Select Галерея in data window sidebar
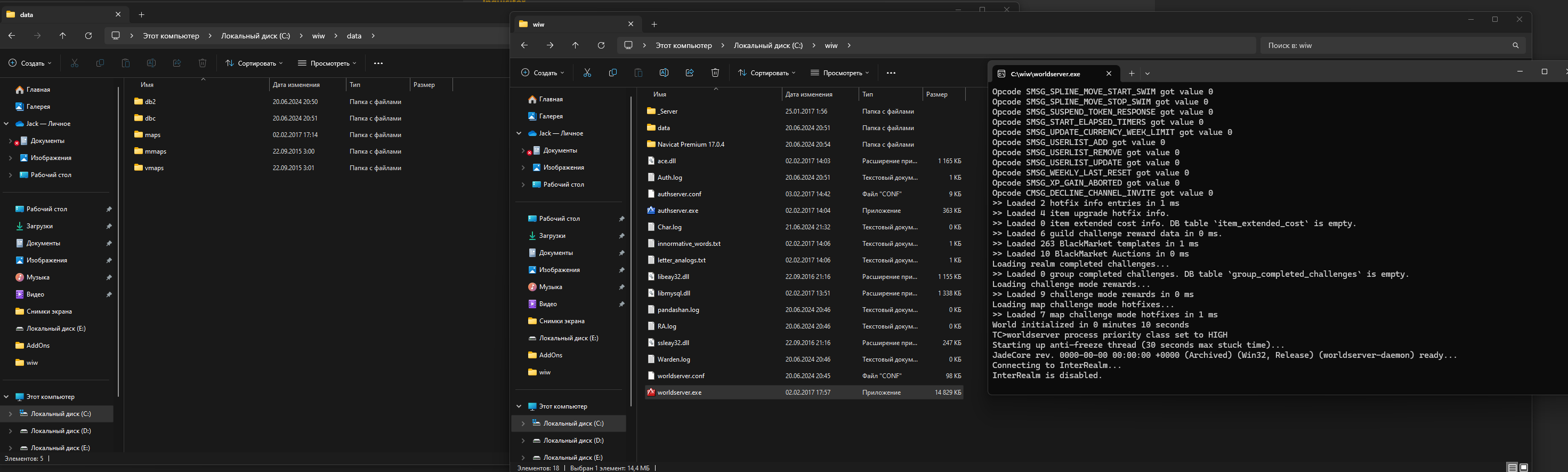1568x472 pixels. (x=38, y=107)
